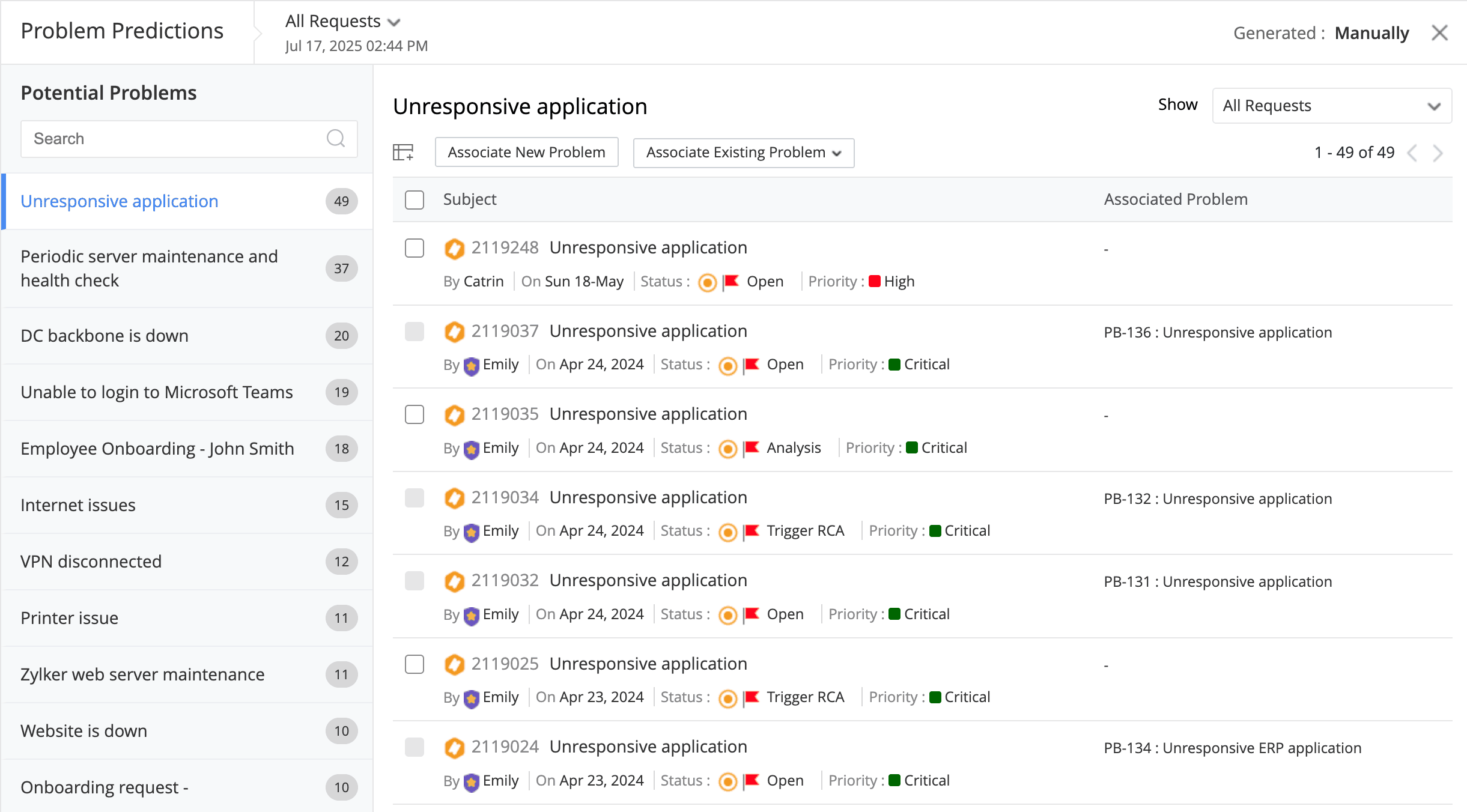The width and height of the screenshot is (1467, 812).
Task: Click inside the Search field
Action: coord(168,139)
